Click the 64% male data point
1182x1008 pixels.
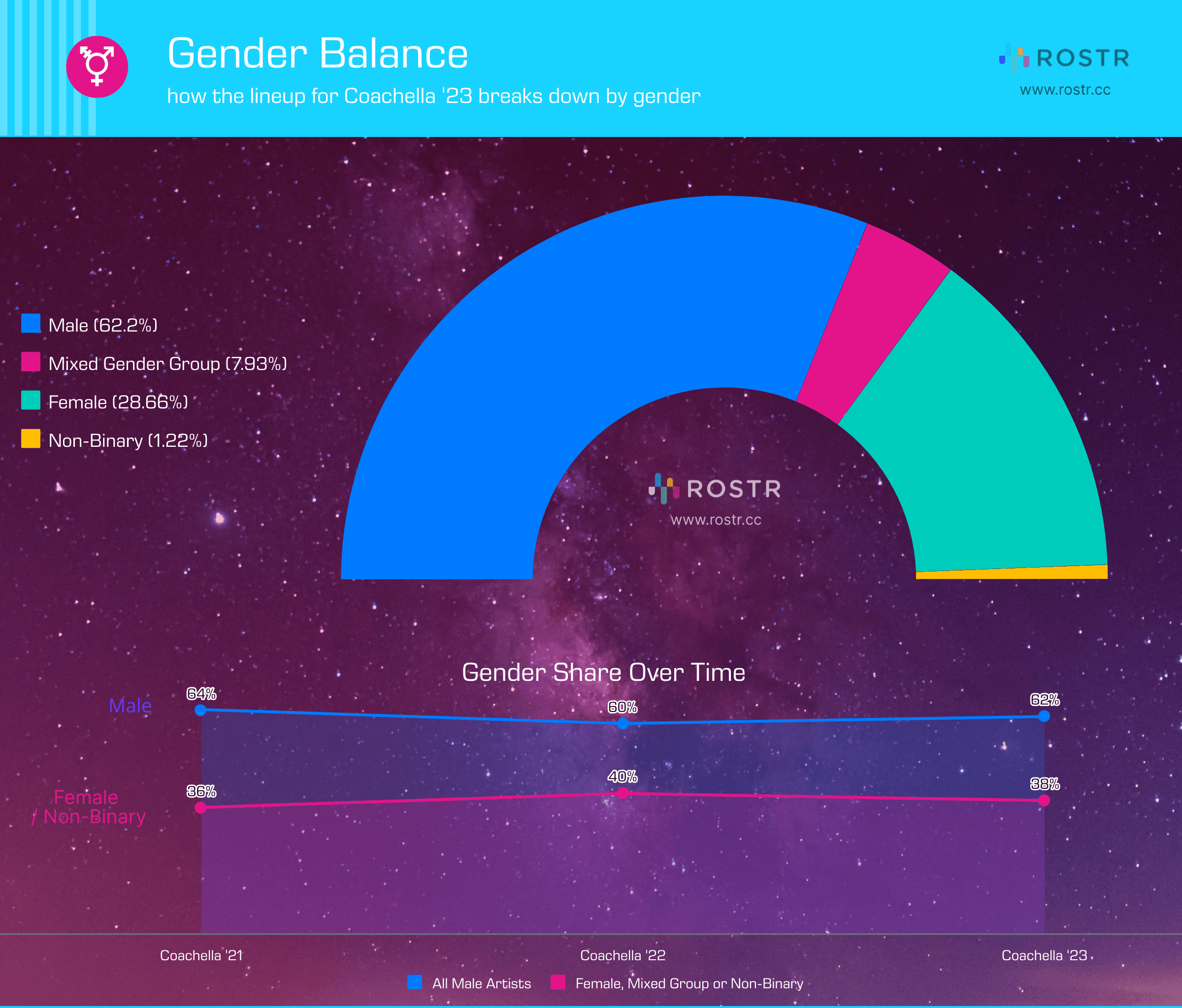(200, 710)
